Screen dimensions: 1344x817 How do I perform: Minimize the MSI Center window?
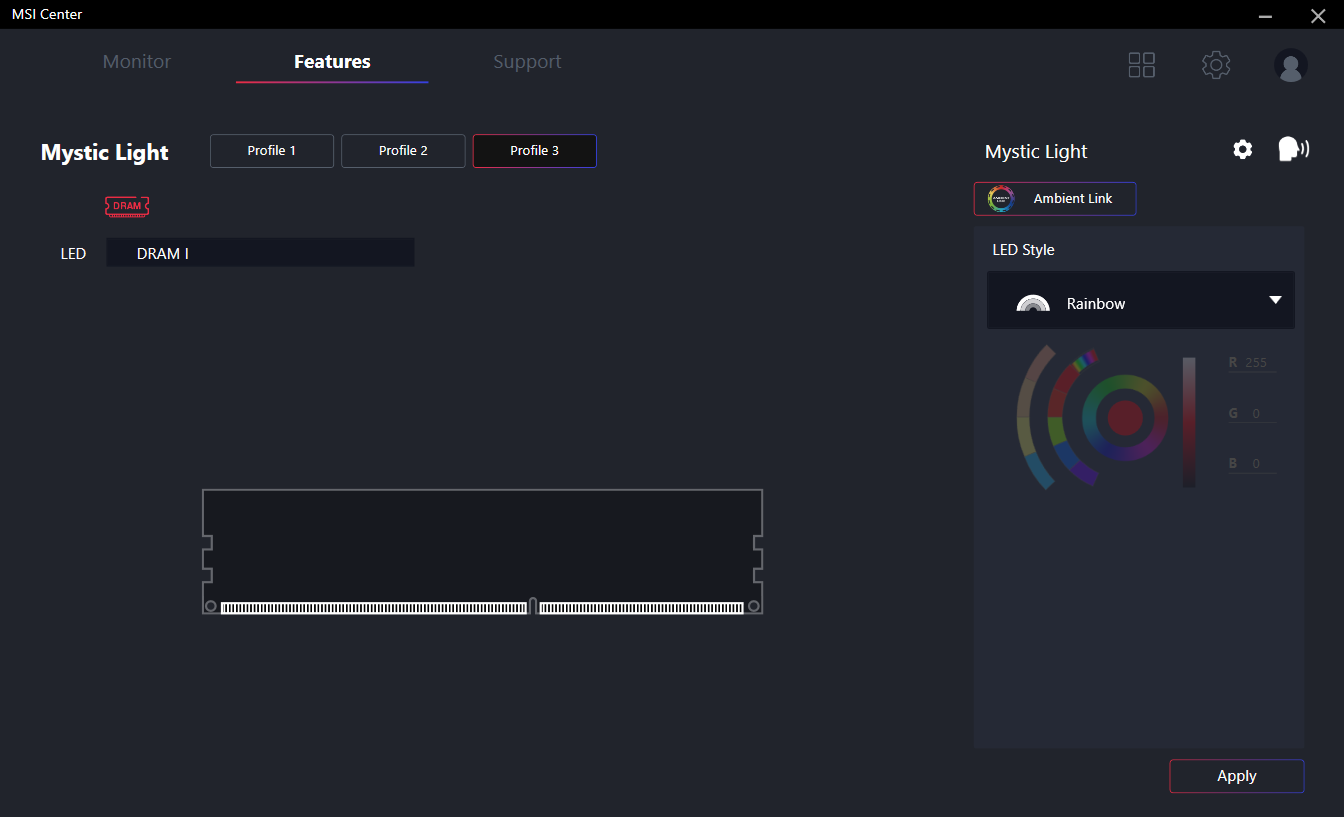[1266, 15]
